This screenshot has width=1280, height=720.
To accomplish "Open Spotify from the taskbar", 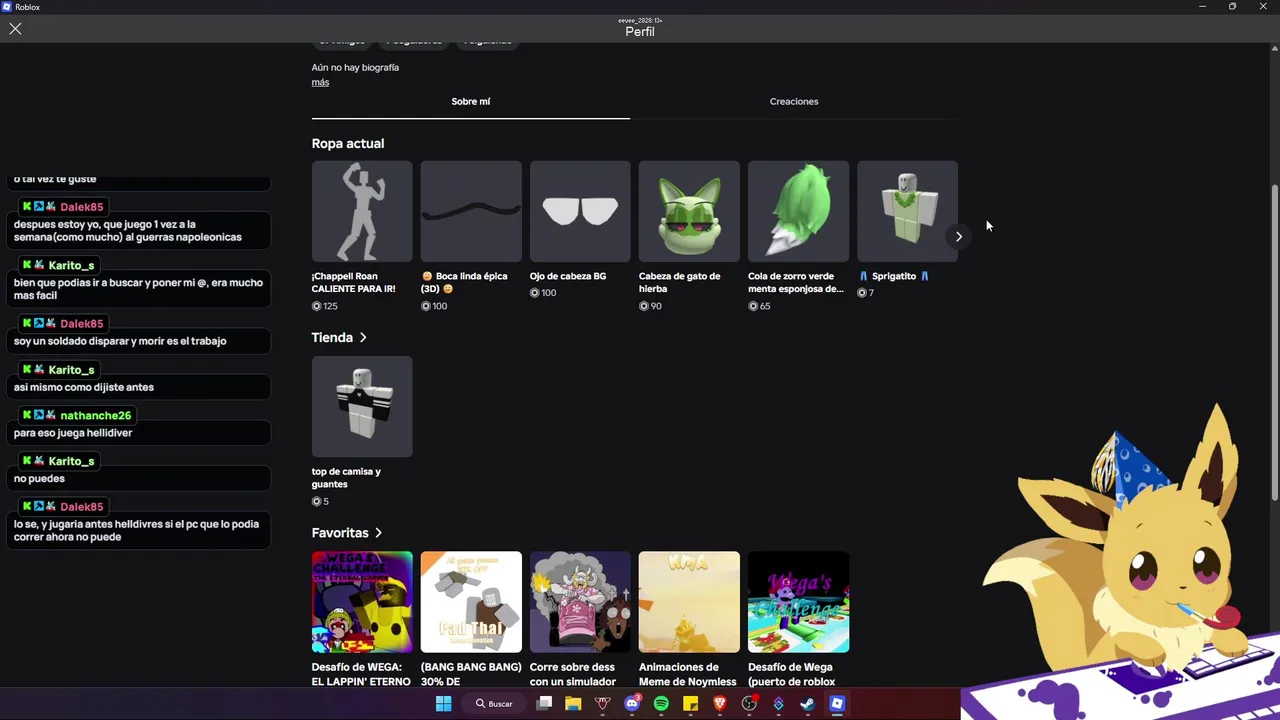I will (661, 704).
